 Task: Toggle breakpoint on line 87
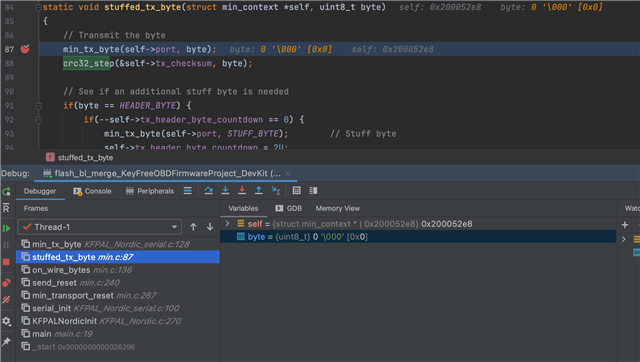pos(25,49)
